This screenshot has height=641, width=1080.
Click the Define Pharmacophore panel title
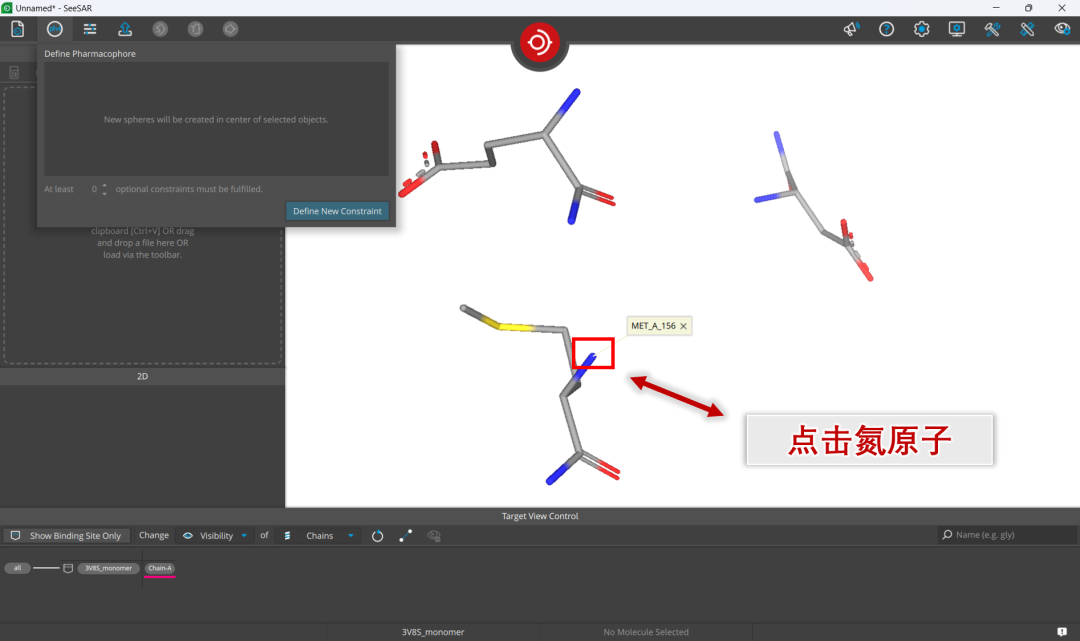tap(90, 54)
